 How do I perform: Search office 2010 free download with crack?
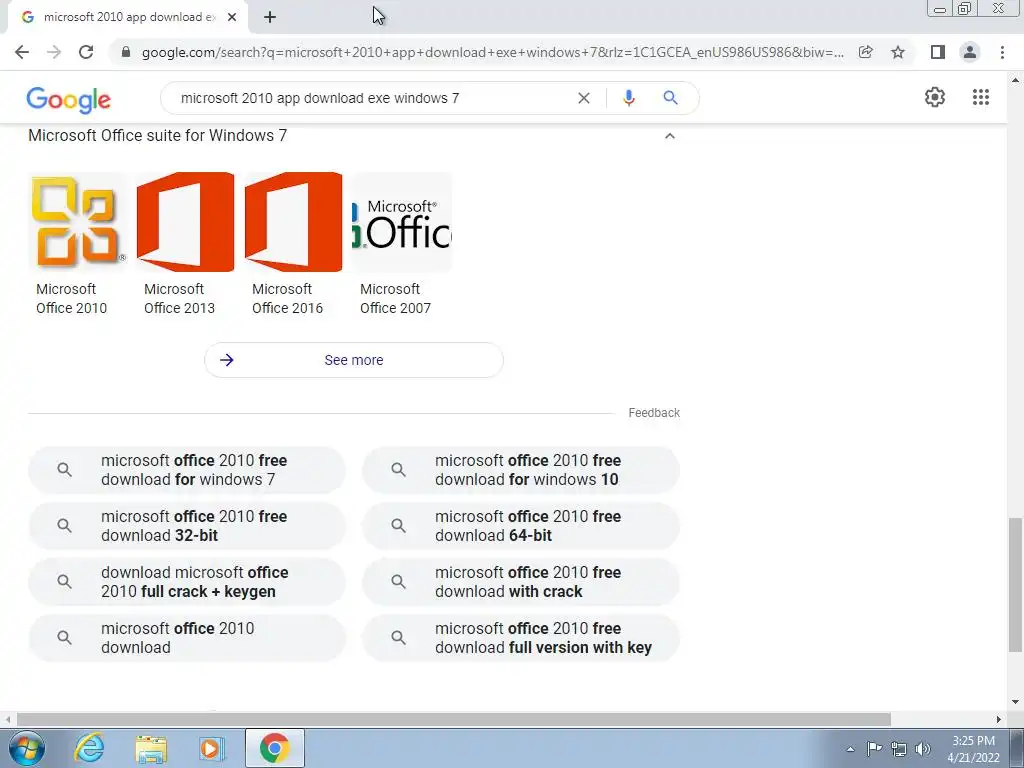[x=521, y=582]
